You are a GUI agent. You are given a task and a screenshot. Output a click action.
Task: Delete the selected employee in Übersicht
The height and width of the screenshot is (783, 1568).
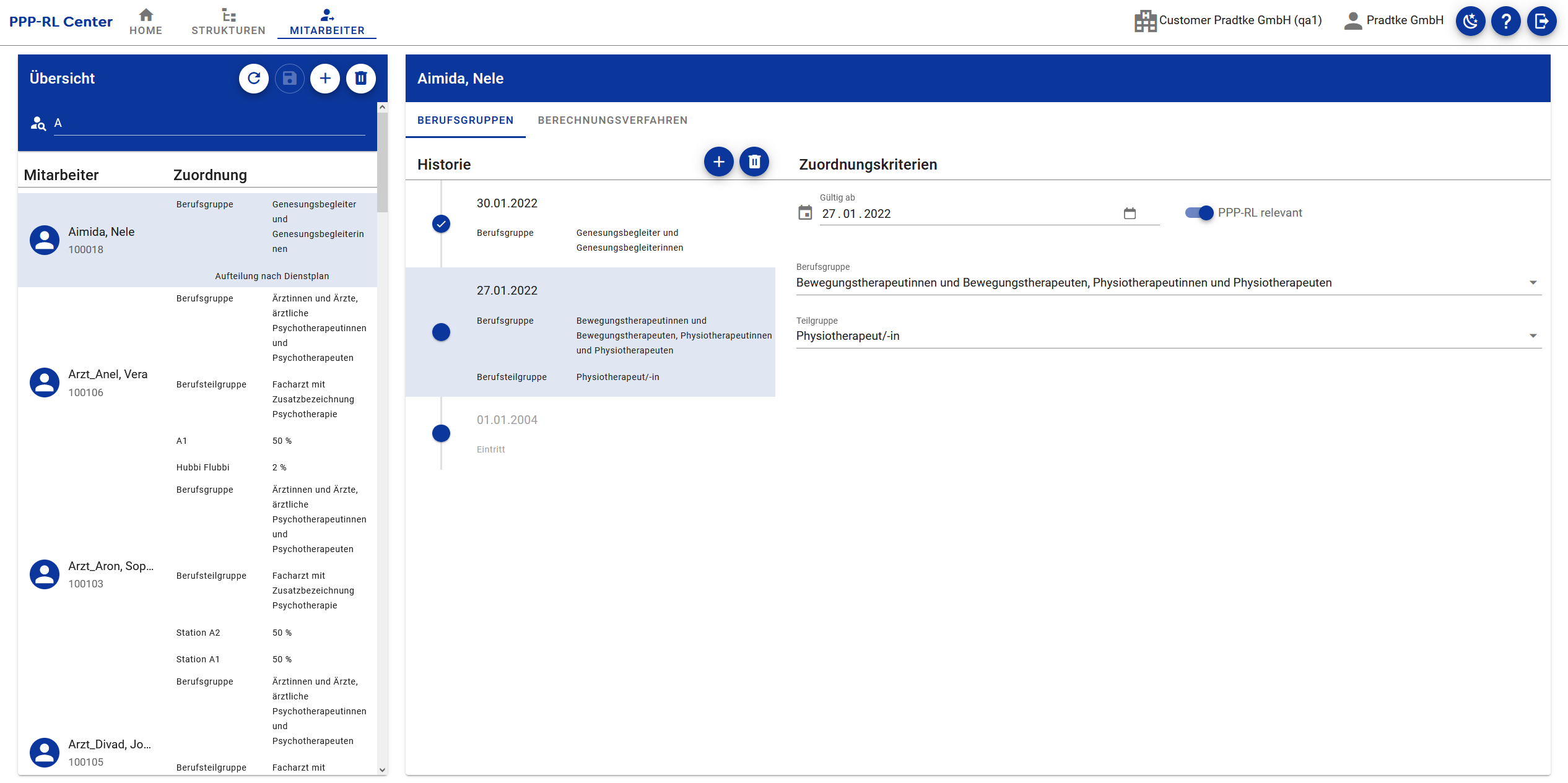[x=361, y=79]
